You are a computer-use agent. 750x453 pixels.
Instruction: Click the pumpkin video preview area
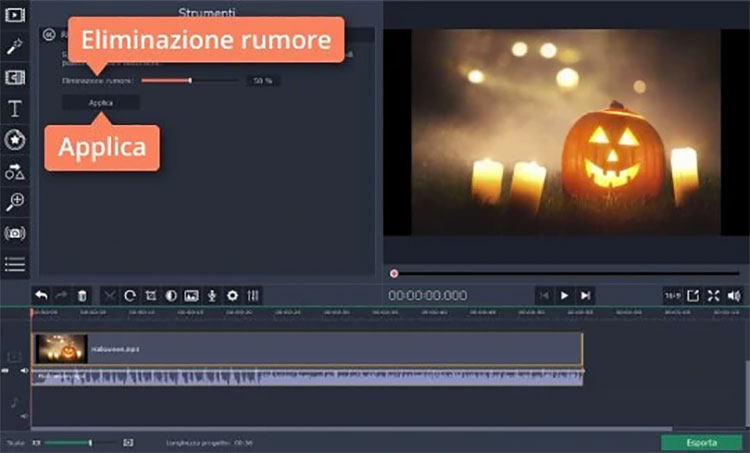[566, 132]
